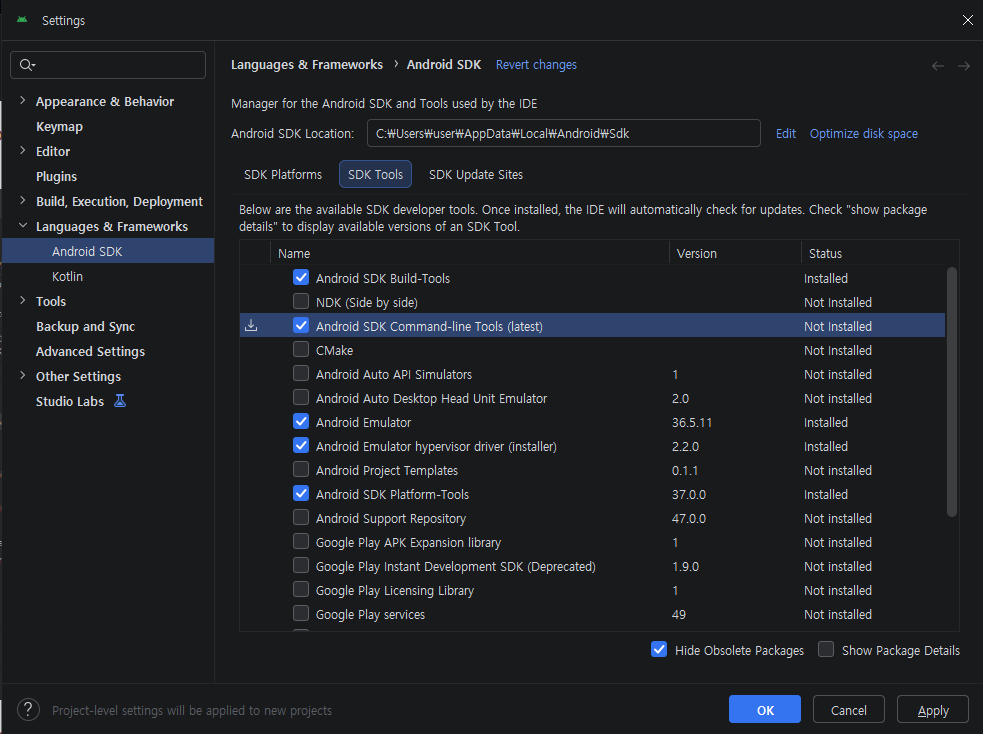Click Installed status of Android SDK Build-Tools
Image resolution: width=983 pixels, height=734 pixels.
(826, 278)
